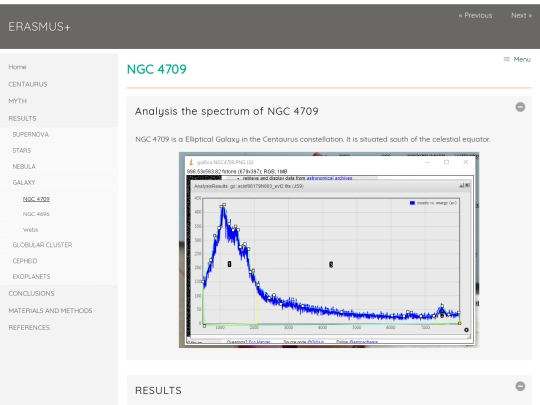Image resolution: width=540 pixels, height=405 pixels.
Task: Open CONCLUSIONS in the sidebar
Action: [31, 293]
